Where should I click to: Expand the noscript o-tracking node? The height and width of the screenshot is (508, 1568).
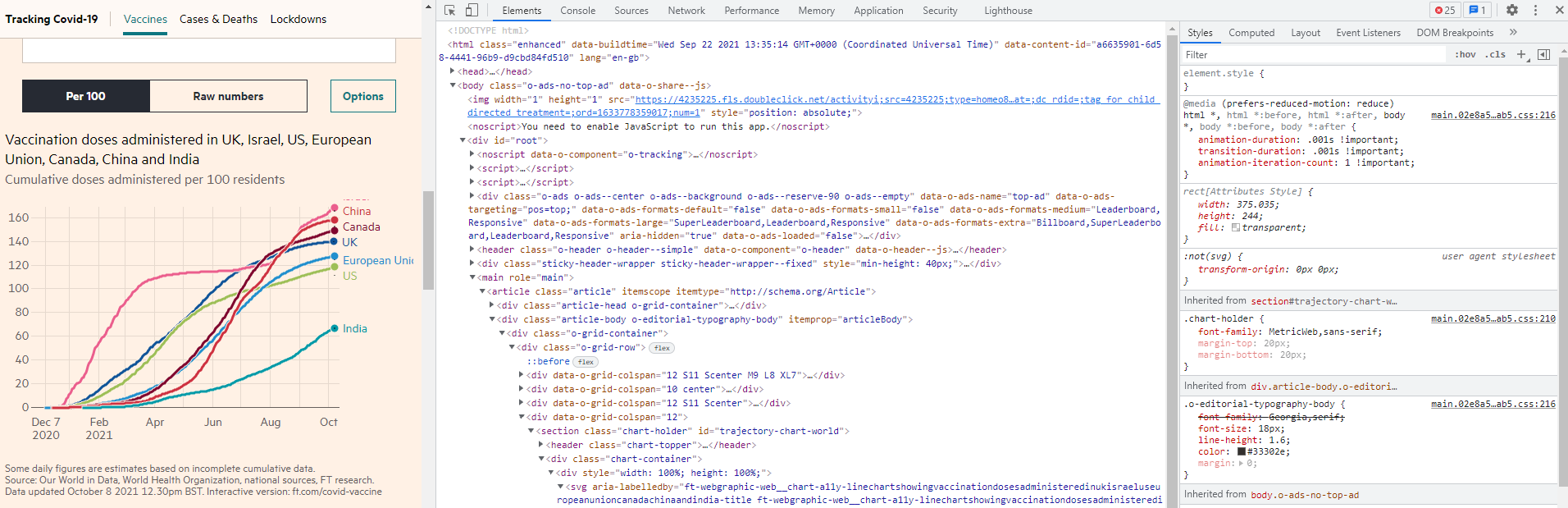coord(472,154)
